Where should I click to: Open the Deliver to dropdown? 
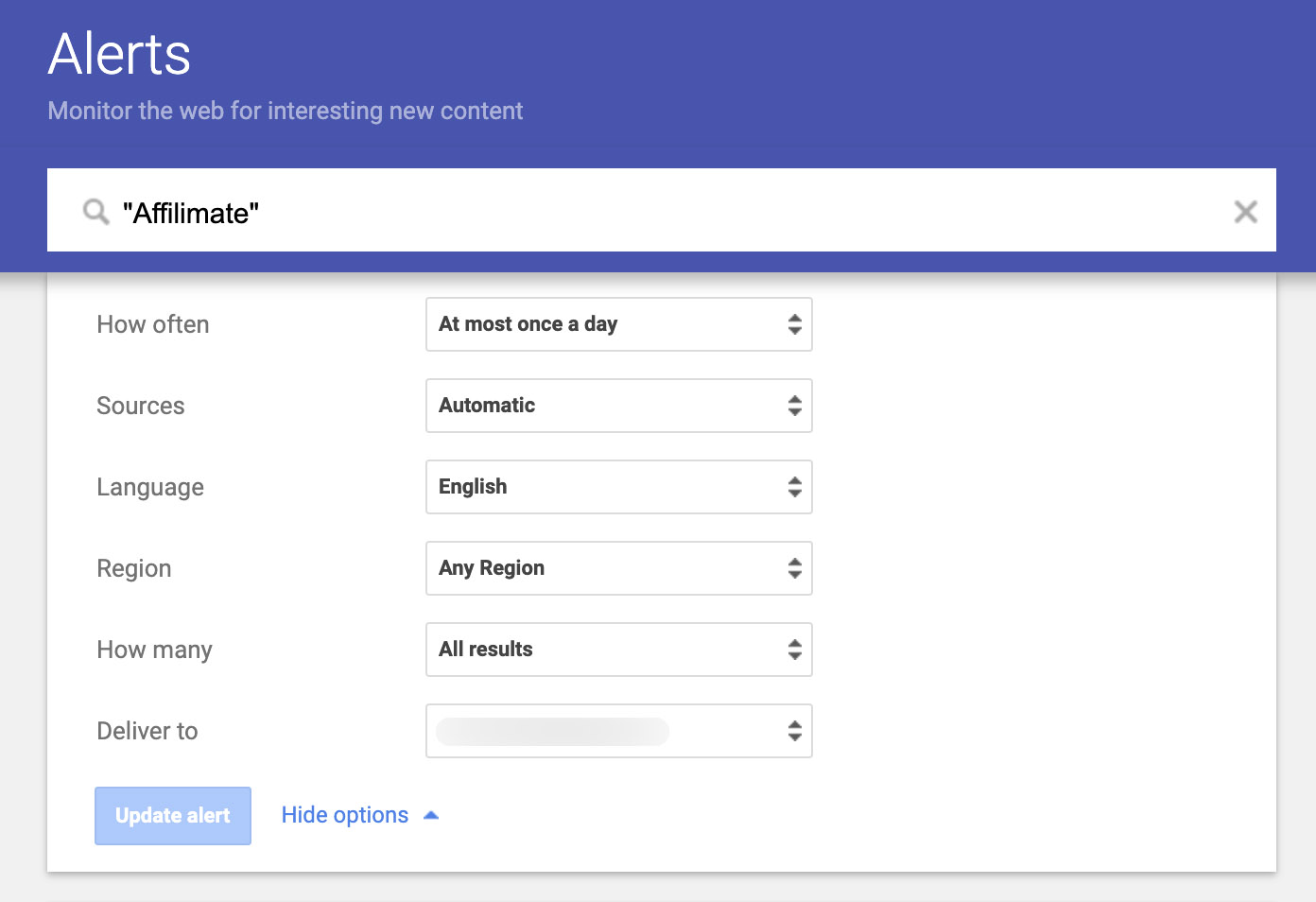[x=619, y=731]
